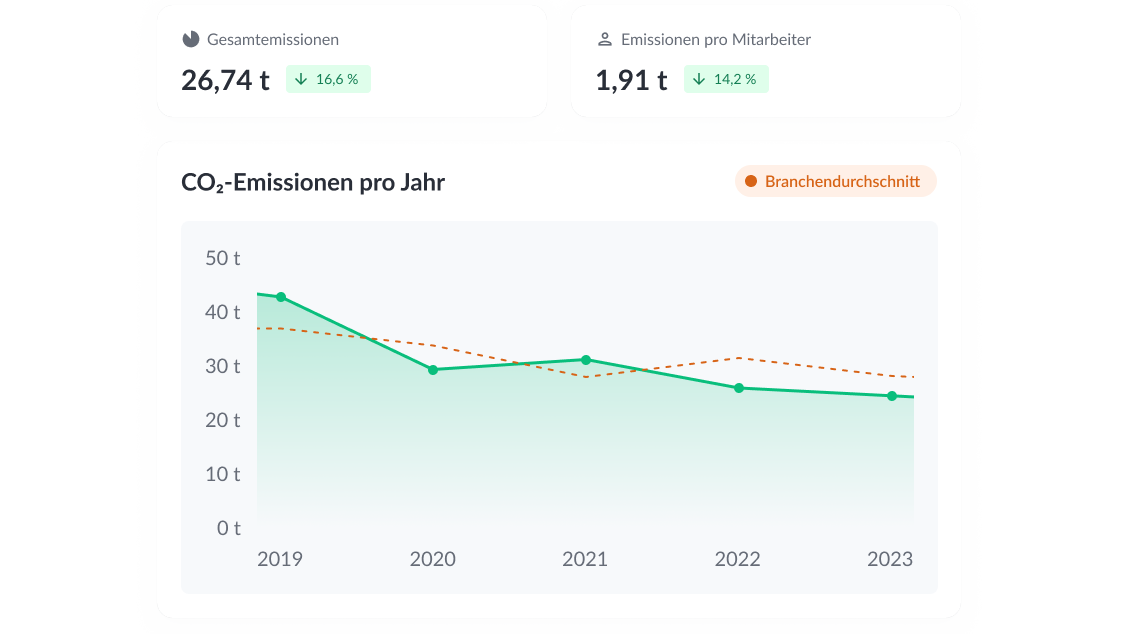This screenshot has width=1128, height=634.
Task: Select the 2022 data point on the green line
Action: coord(739,388)
